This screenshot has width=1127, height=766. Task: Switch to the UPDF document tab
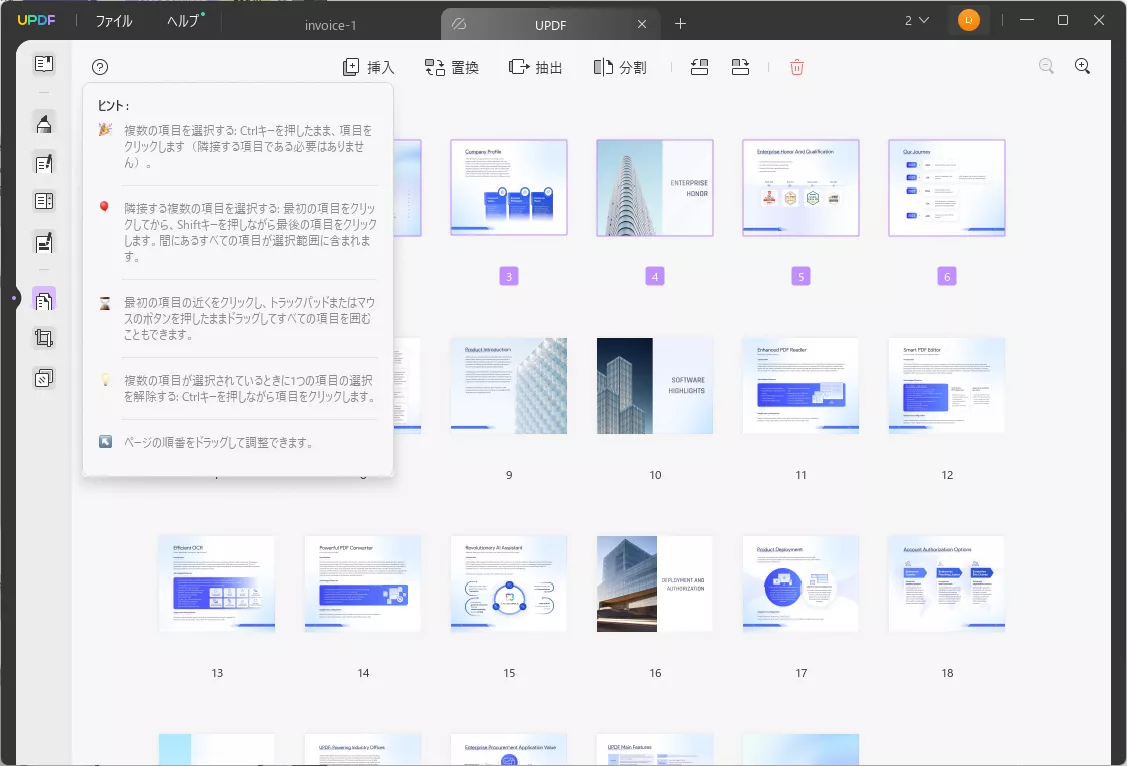[551, 25]
